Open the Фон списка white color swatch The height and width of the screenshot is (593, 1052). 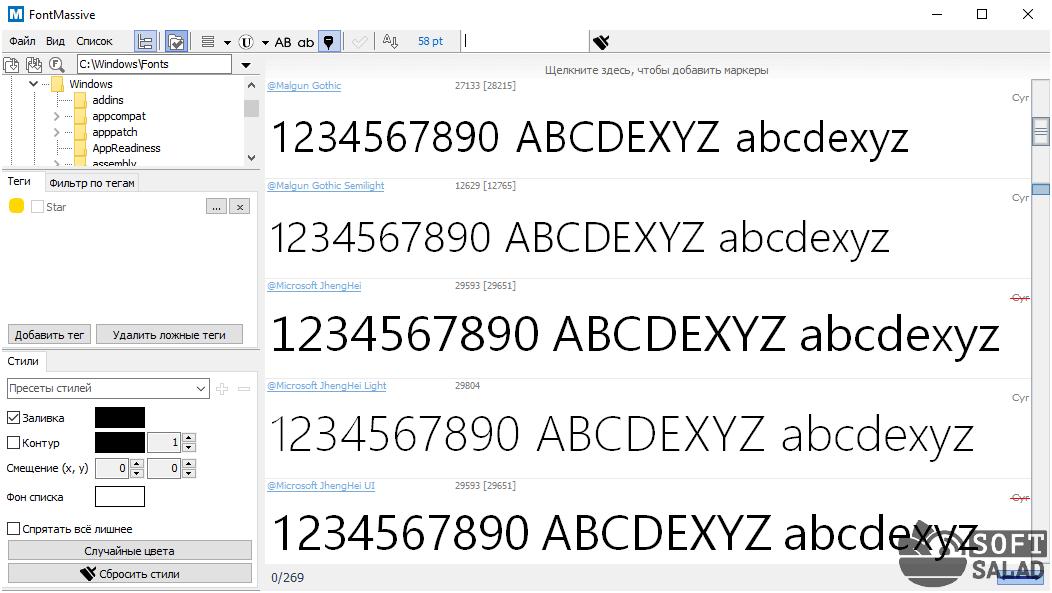[x=119, y=497]
